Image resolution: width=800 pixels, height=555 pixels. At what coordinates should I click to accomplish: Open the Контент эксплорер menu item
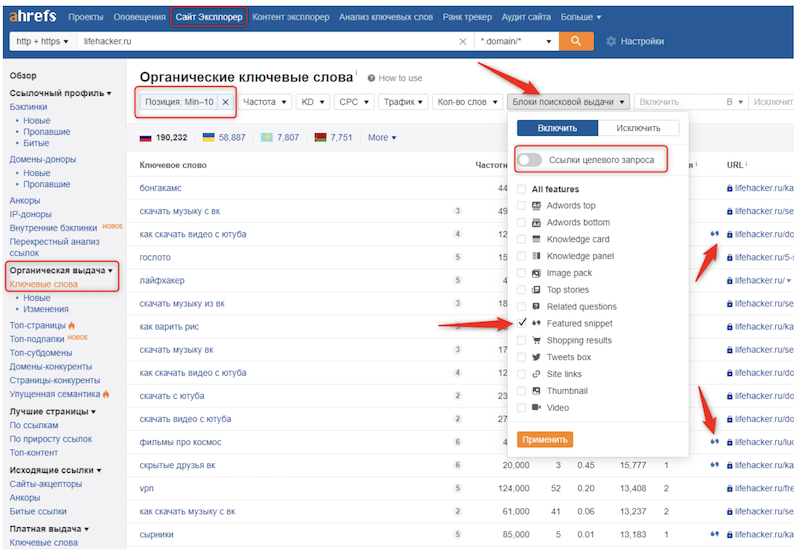(291, 17)
